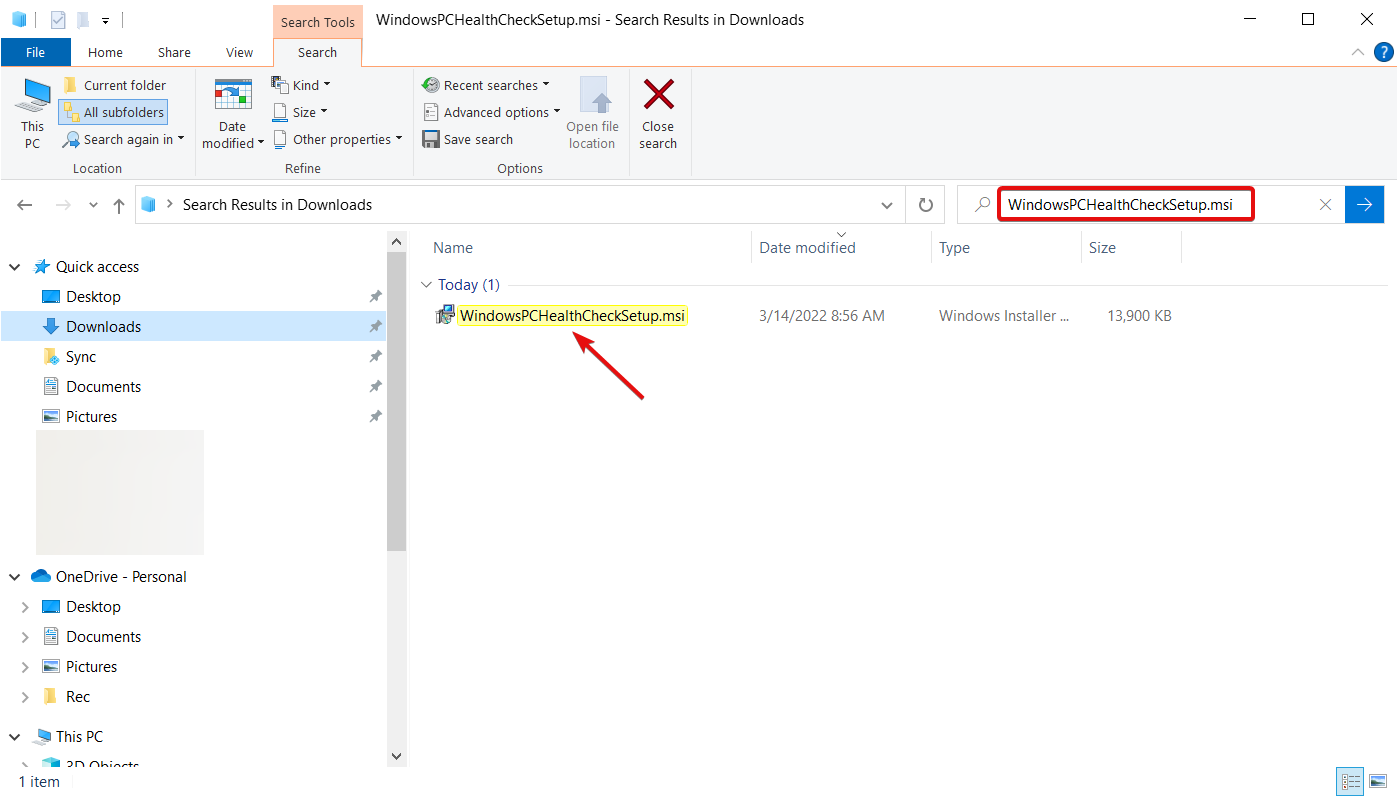This screenshot has height=797, width=1398.
Task: Switch to the Share ribbon tab
Action: (174, 52)
